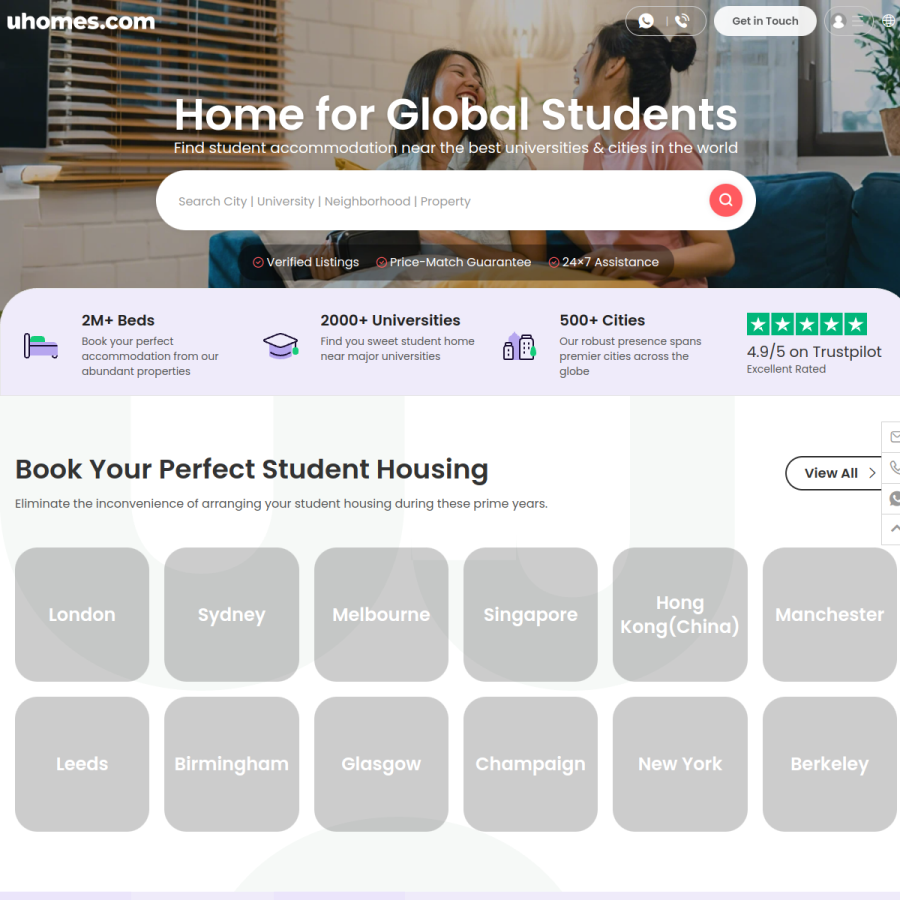Image resolution: width=900 pixels, height=900 pixels.
Task: Select the Berkeley city card
Action: coord(830,764)
